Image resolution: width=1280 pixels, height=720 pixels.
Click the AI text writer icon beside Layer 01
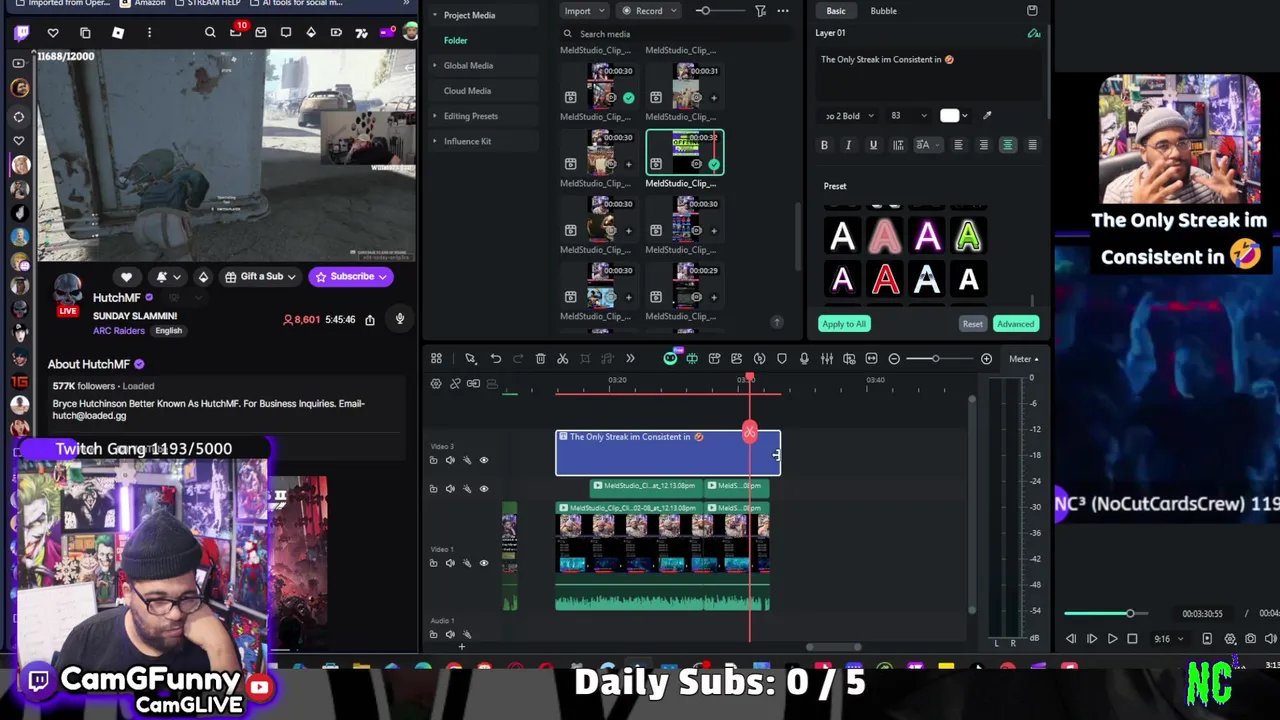click(1034, 33)
